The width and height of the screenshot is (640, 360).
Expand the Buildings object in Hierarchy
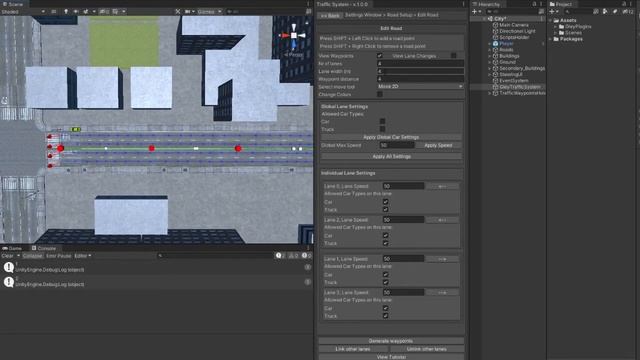pos(489,56)
